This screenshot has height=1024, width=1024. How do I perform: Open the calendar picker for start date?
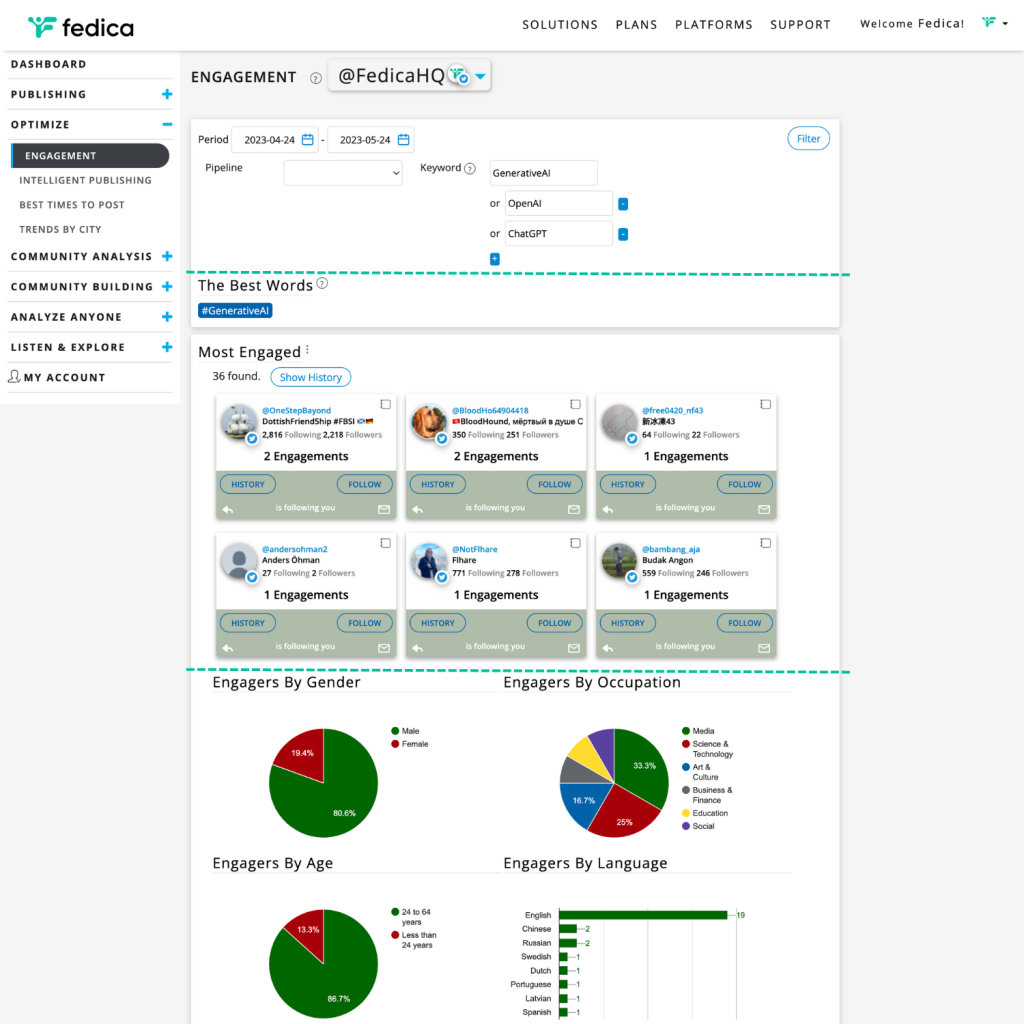tap(308, 140)
